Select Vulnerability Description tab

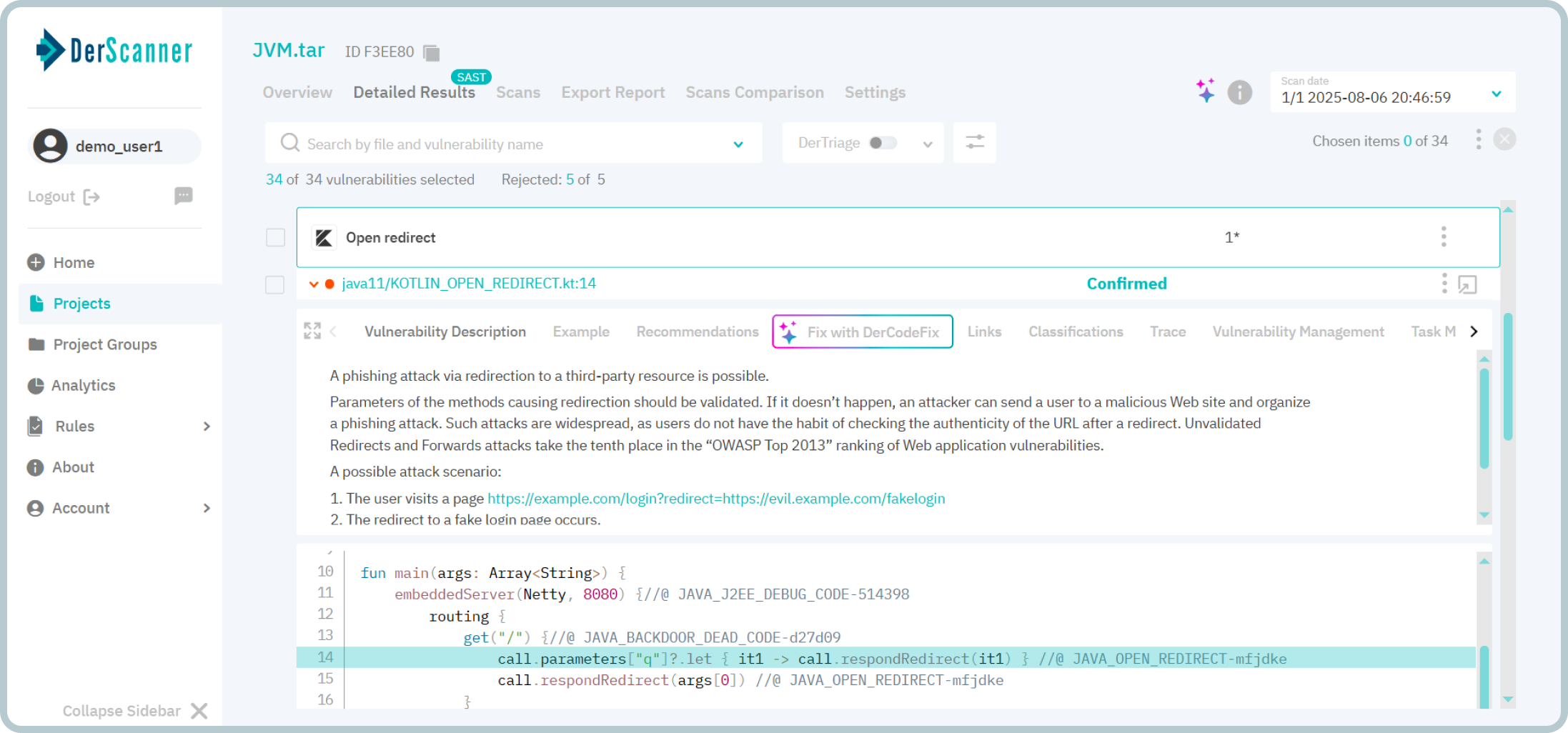coord(445,331)
